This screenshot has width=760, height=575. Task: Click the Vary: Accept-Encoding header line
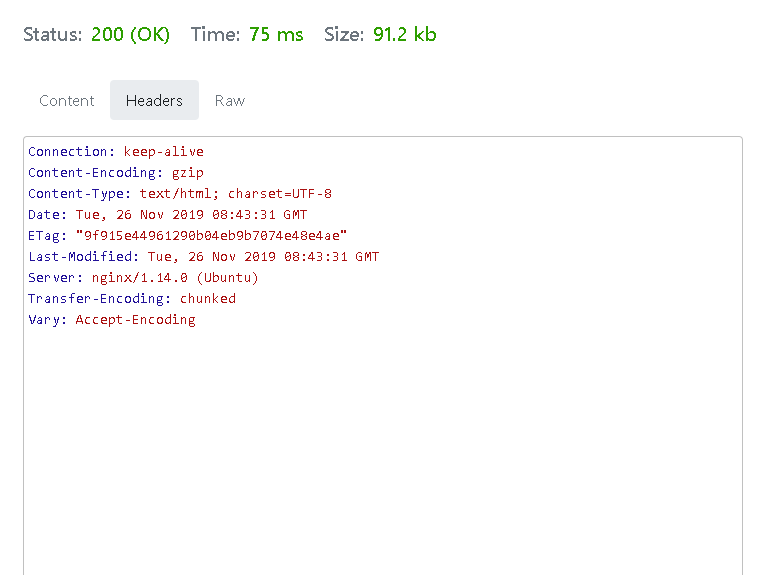click(112, 319)
